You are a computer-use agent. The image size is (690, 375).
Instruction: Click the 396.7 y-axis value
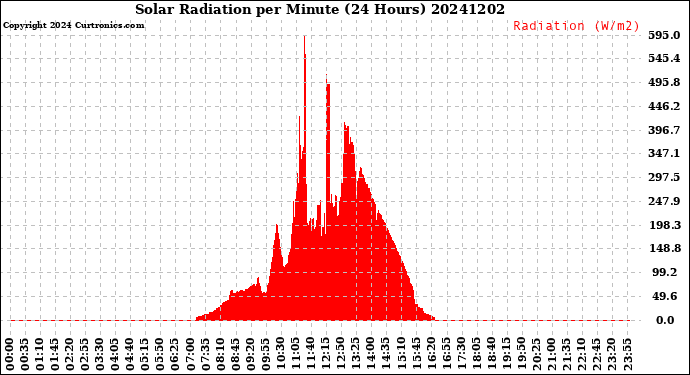click(664, 130)
